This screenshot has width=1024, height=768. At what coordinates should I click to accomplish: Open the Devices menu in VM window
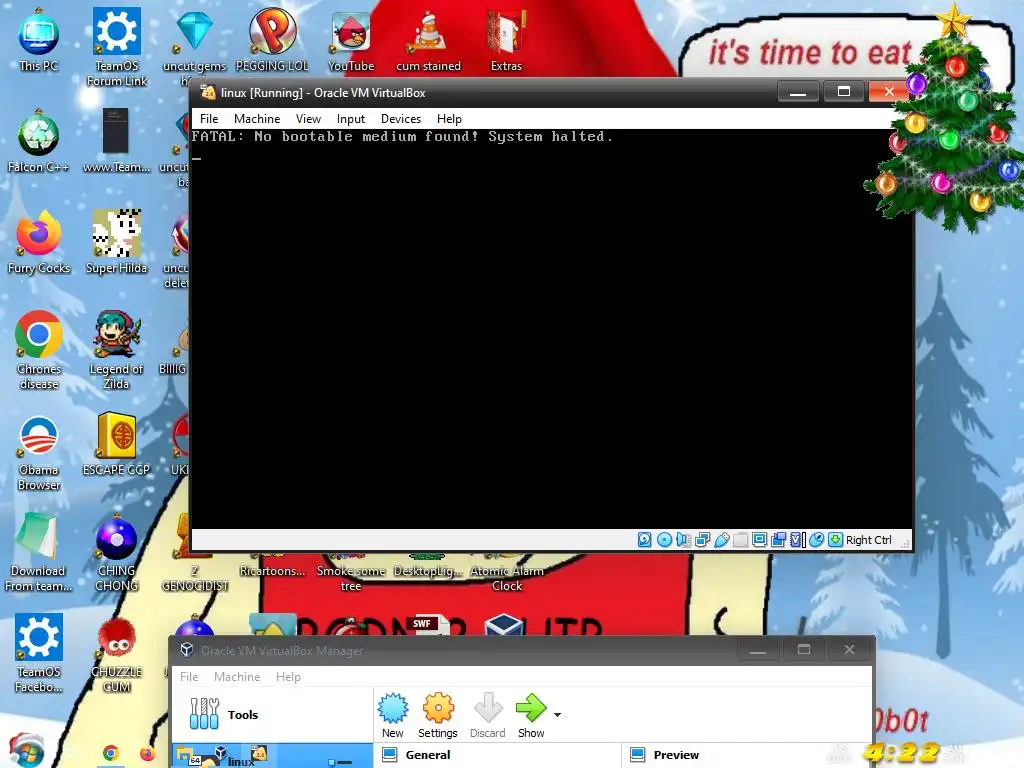(401, 118)
